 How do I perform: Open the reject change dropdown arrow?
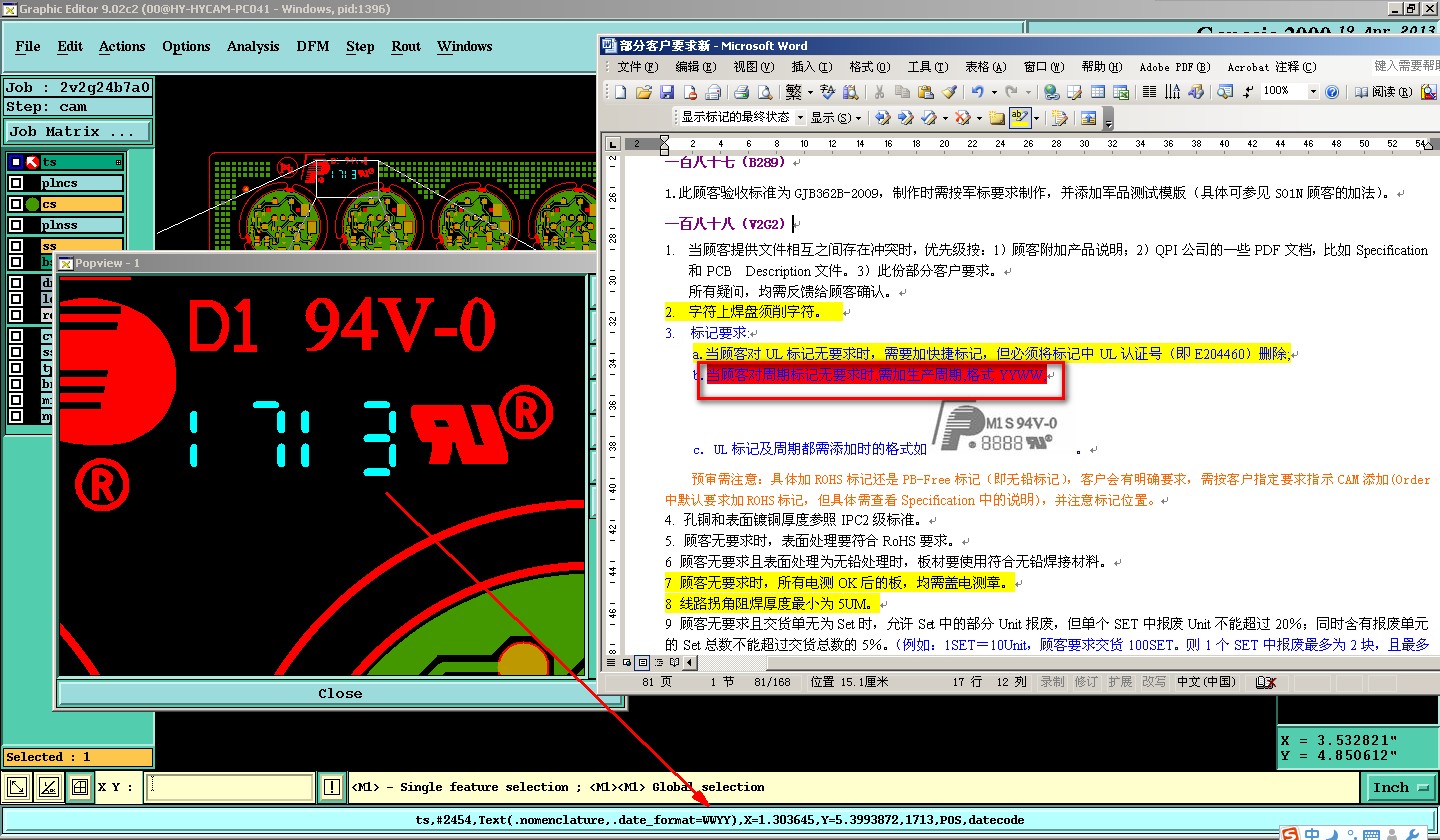click(x=979, y=117)
